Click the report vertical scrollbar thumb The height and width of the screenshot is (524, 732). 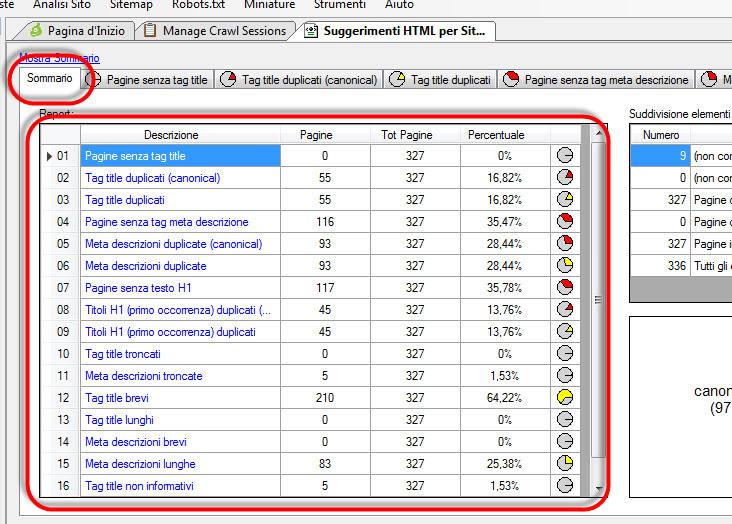click(598, 300)
